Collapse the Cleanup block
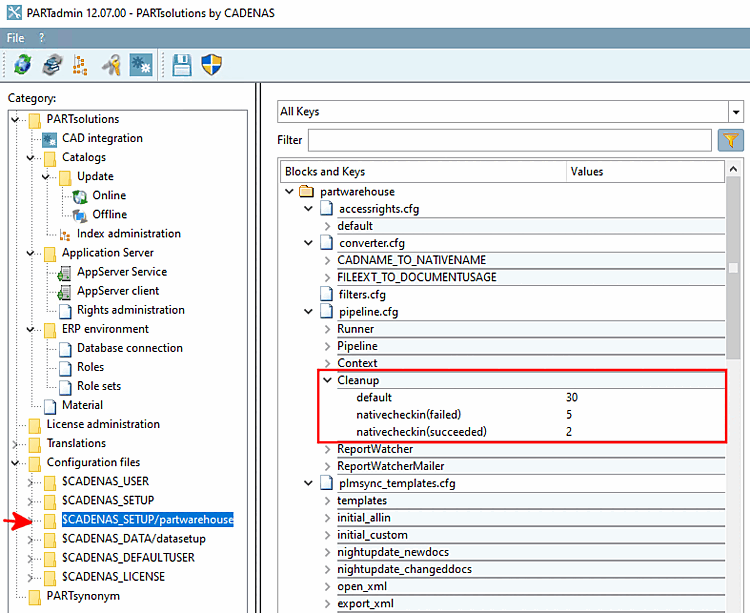 coord(327,380)
